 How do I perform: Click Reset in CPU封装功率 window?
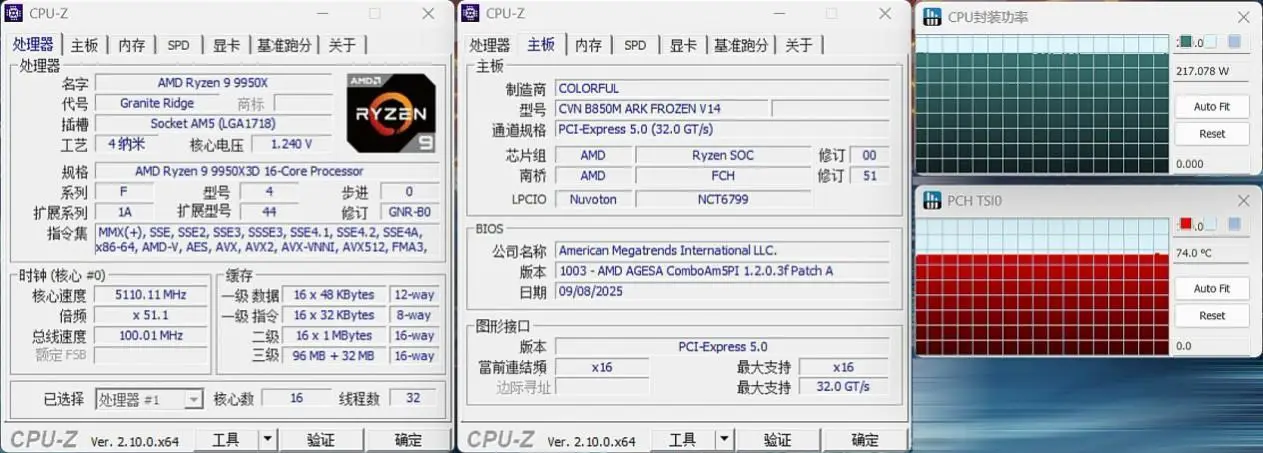[x=1212, y=133]
